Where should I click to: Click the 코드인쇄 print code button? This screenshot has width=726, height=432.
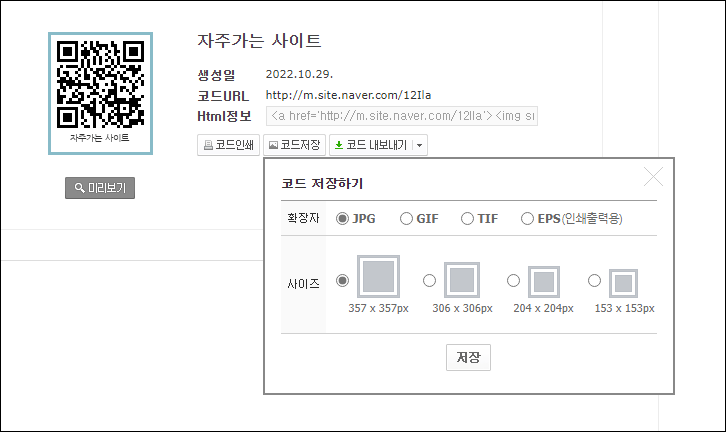228,145
